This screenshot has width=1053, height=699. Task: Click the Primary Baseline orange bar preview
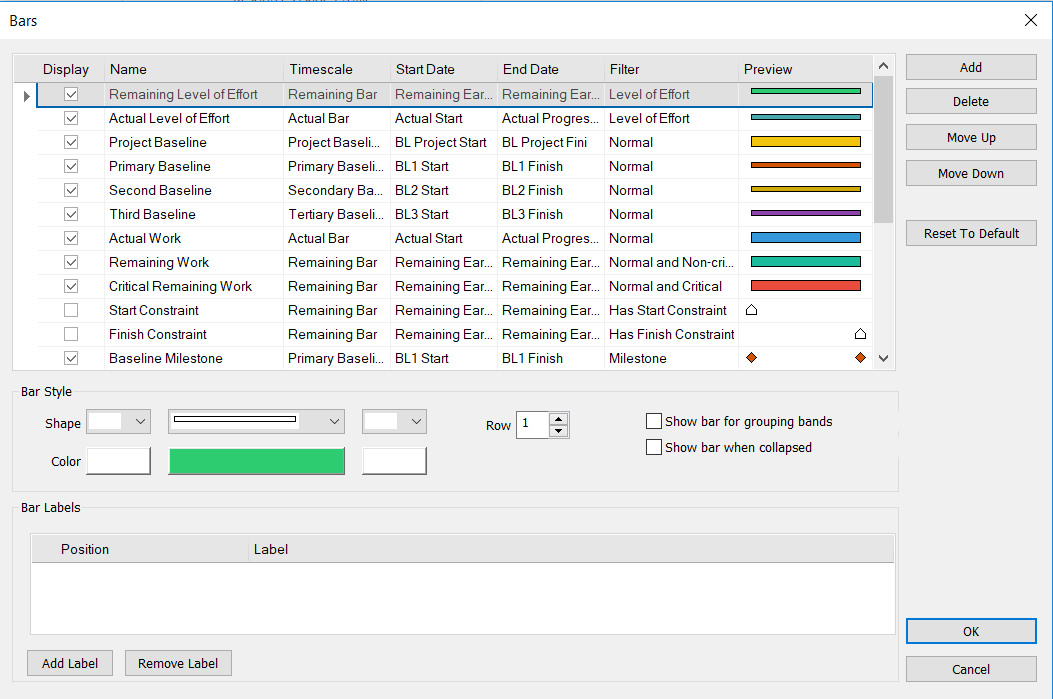pyautogui.click(x=805, y=166)
